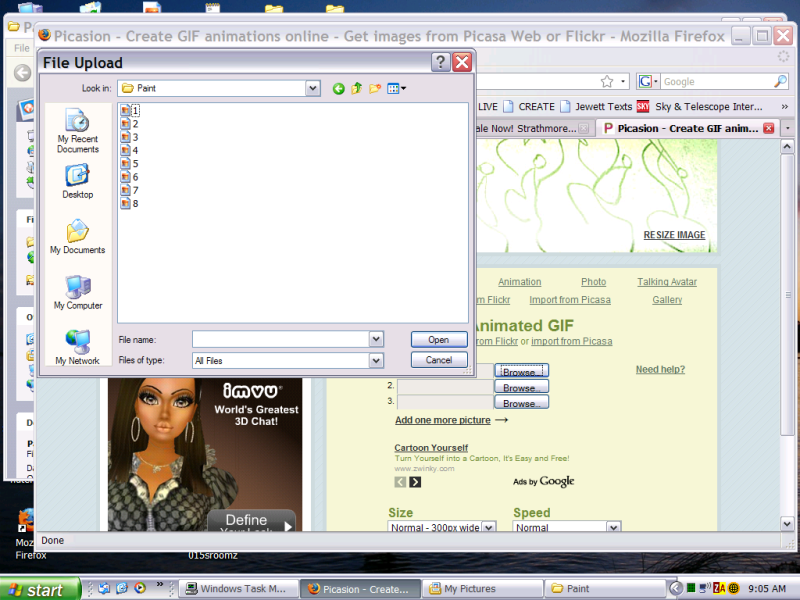Click the File name input field
Screen dimensions: 800x600
[281, 339]
